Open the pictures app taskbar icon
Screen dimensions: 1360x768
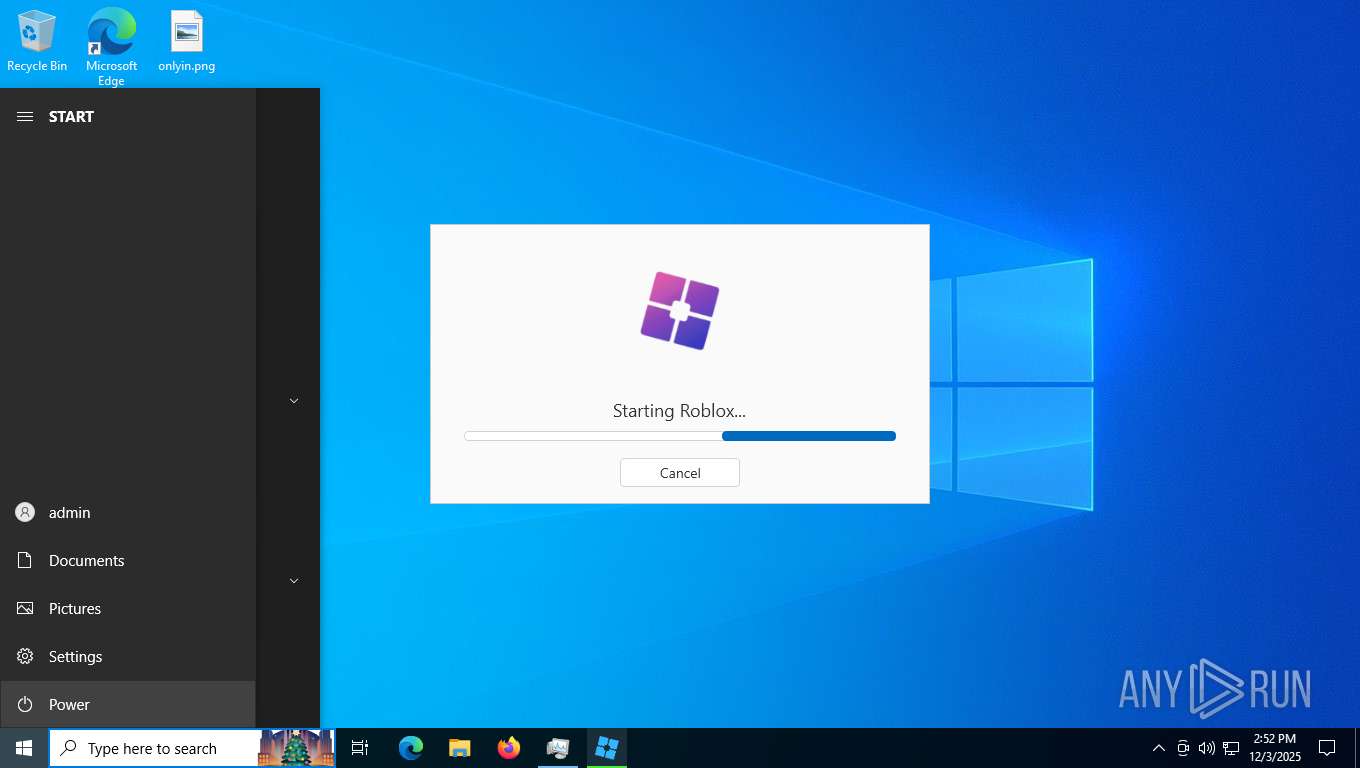point(558,748)
